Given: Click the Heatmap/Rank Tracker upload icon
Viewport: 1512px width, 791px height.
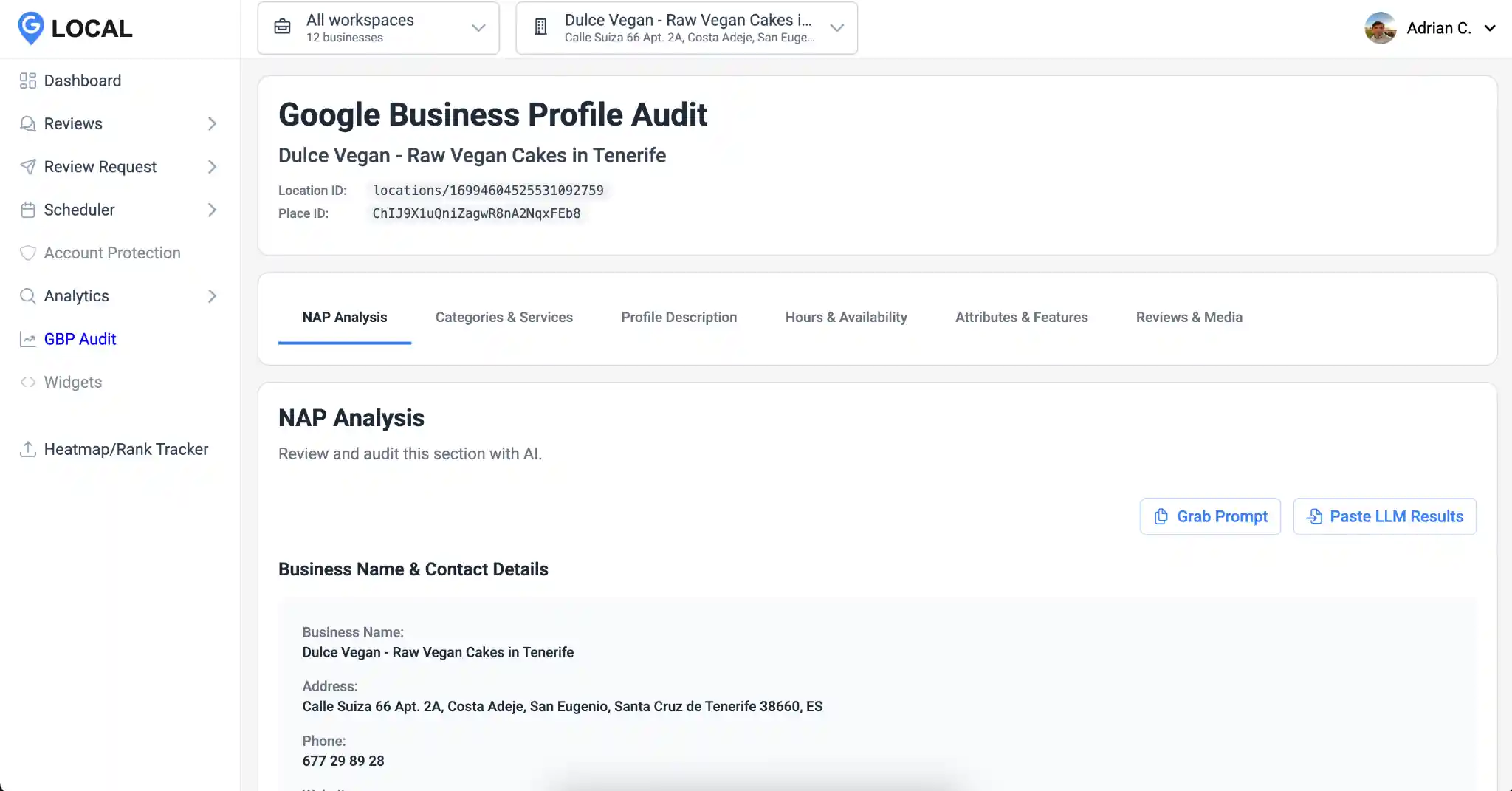Looking at the screenshot, I should click(x=28, y=448).
